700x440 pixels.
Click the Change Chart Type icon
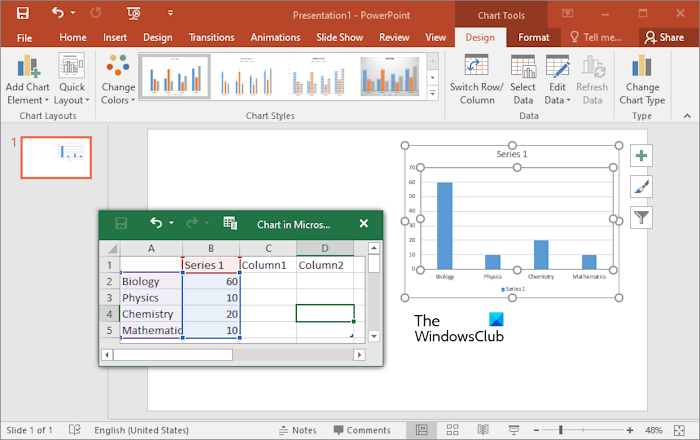642,68
